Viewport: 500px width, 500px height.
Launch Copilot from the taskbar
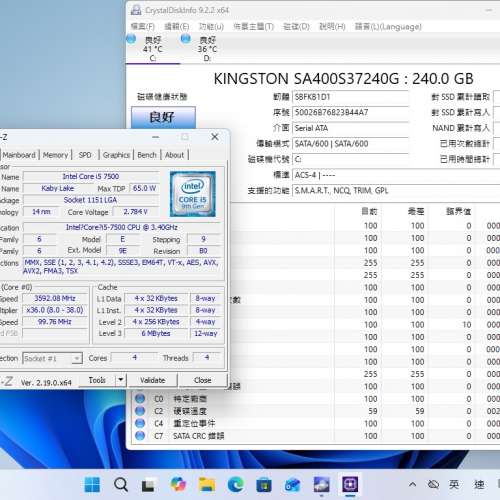point(178,484)
